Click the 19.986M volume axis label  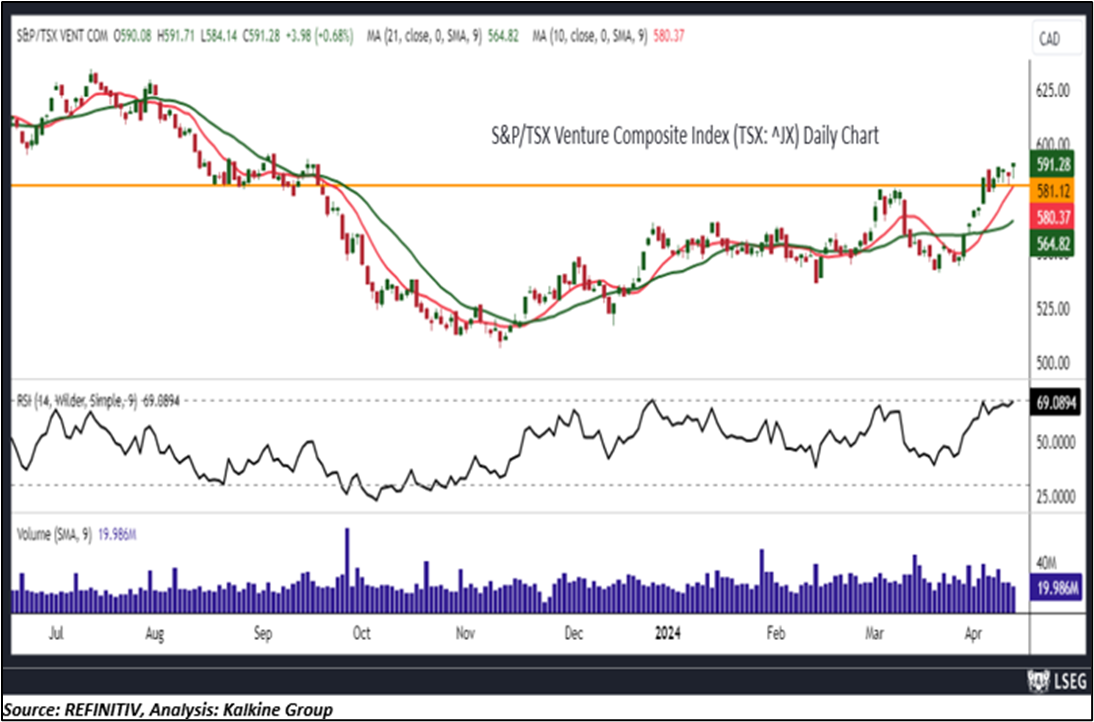(x=1054, y=588)
